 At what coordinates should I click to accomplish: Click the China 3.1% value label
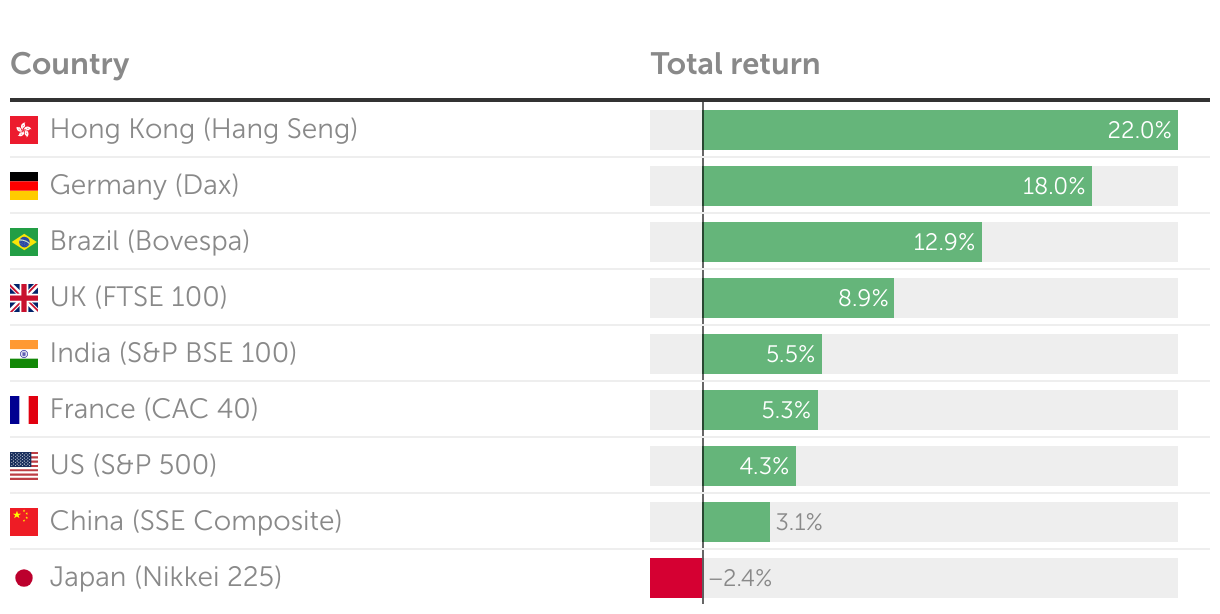point(799,522)
